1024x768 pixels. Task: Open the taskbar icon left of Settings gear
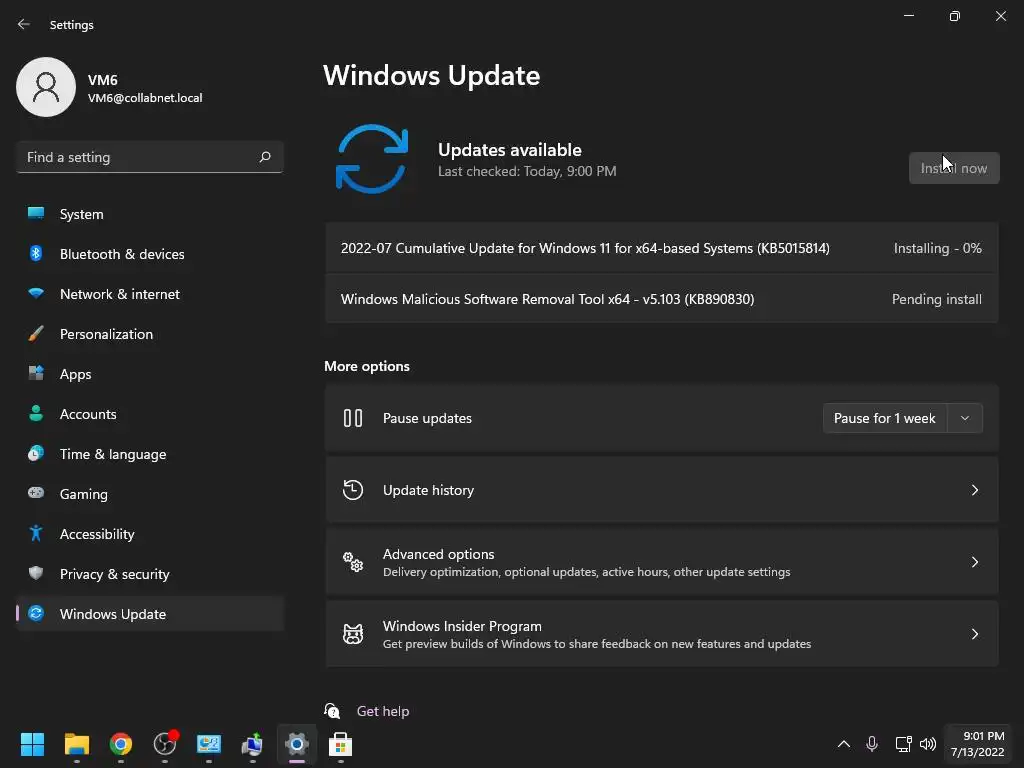[x=252, y=744]
